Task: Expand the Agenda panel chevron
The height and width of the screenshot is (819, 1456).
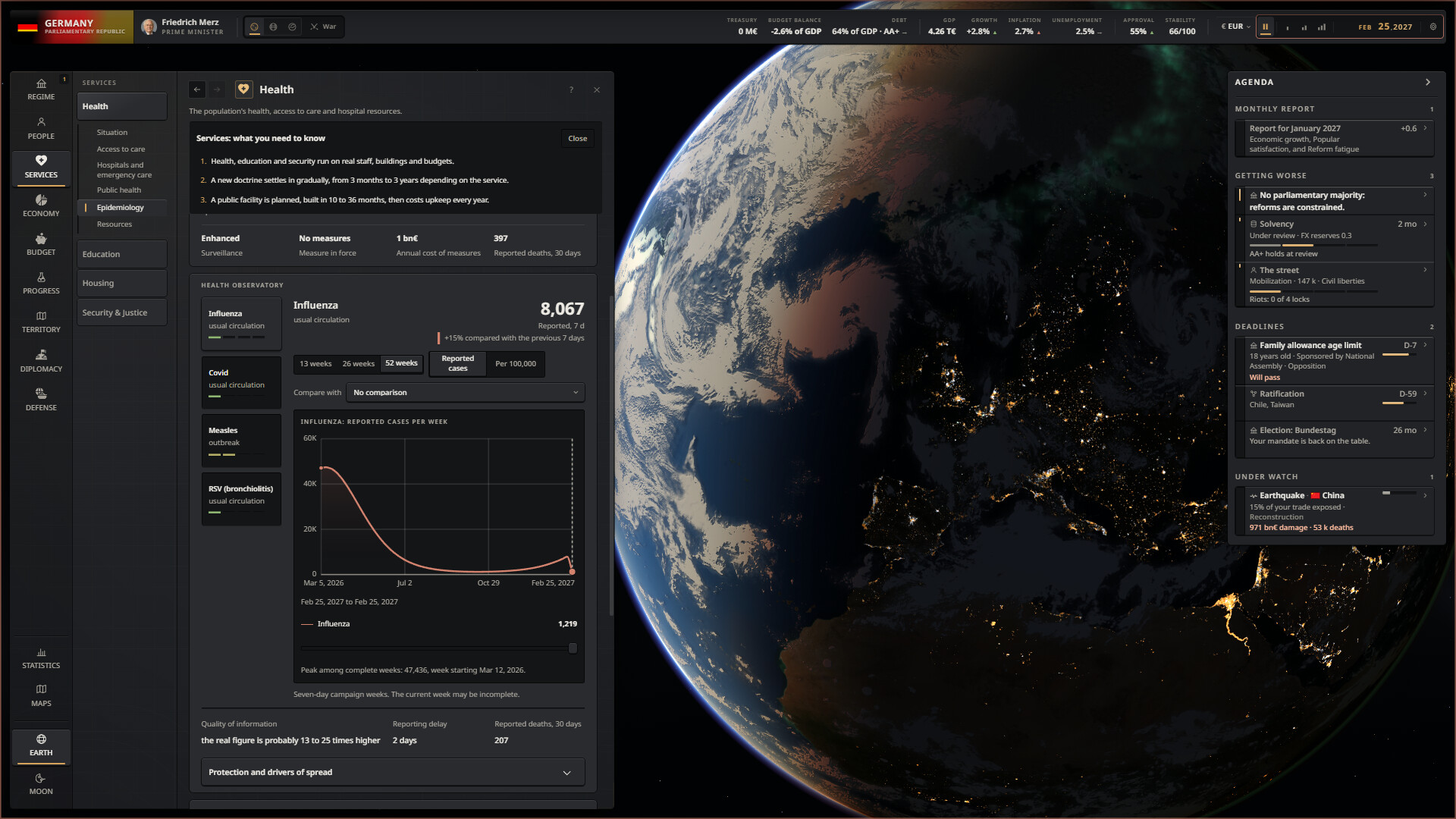Action: coord(1428,82)
